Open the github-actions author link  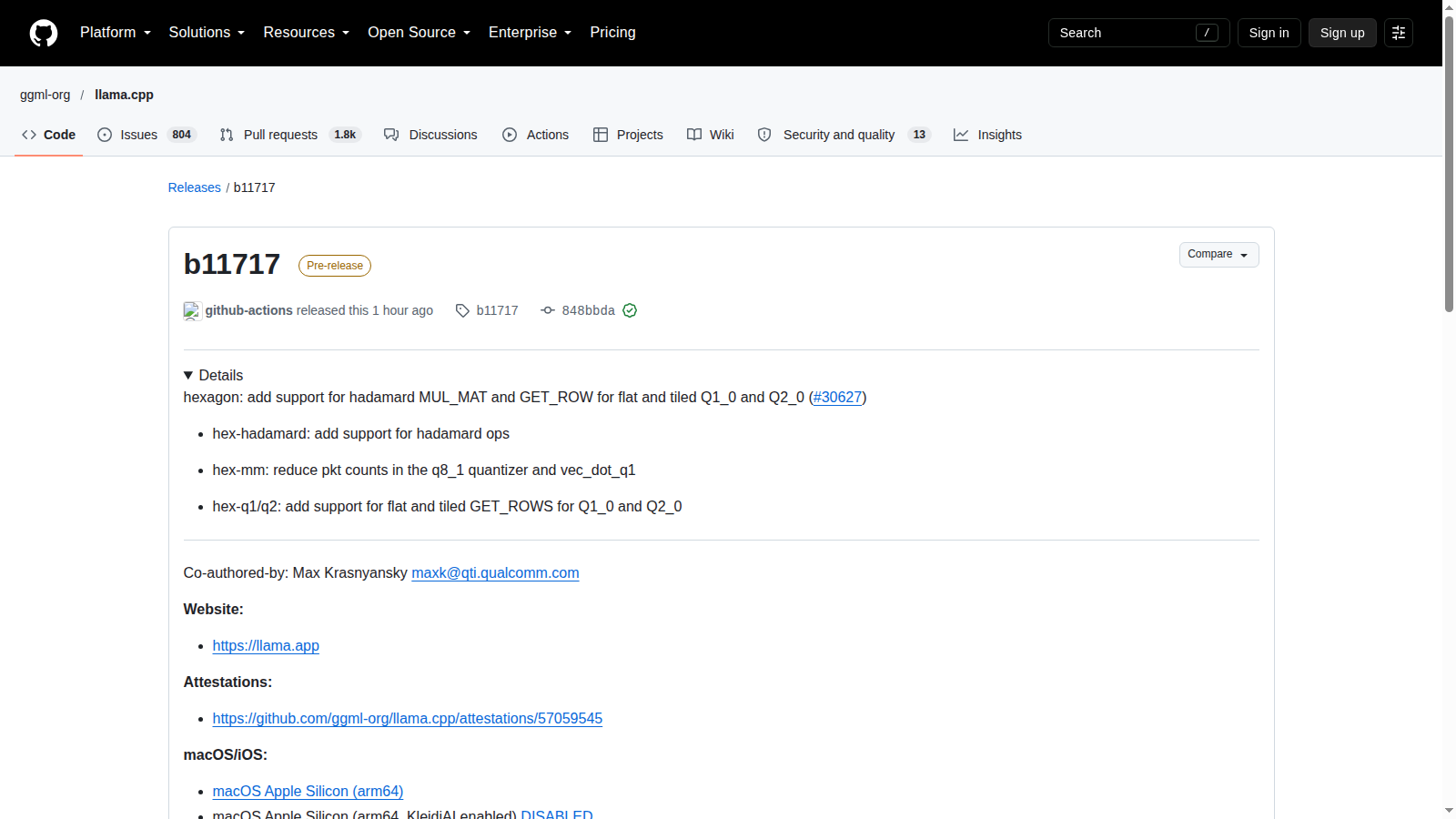[248, 310]
